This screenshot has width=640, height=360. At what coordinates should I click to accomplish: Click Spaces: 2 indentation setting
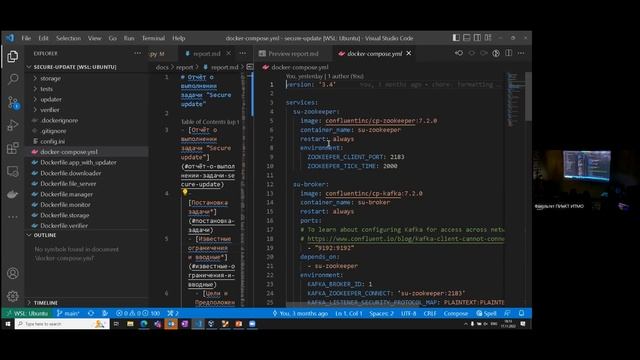(381, 313)
